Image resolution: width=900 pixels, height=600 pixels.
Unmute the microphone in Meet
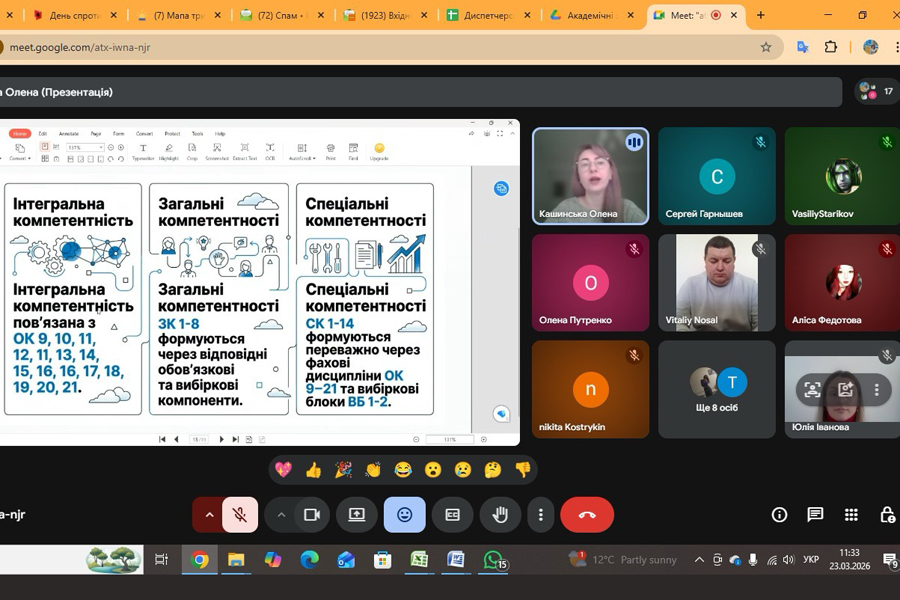[x=240, y=515]
